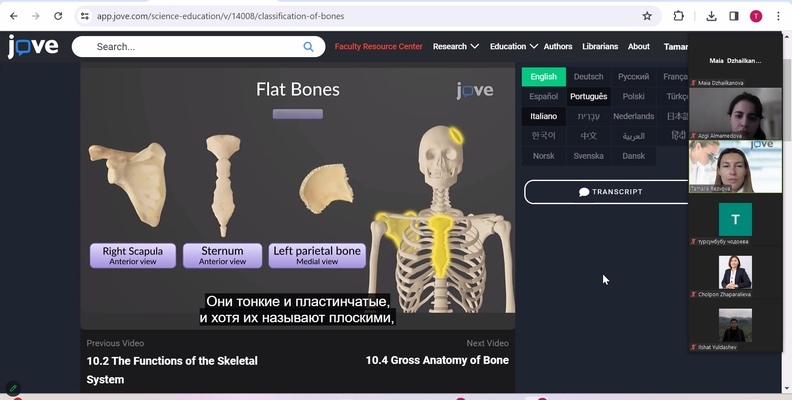
Task: Select English language
Action: coord(543,77)
